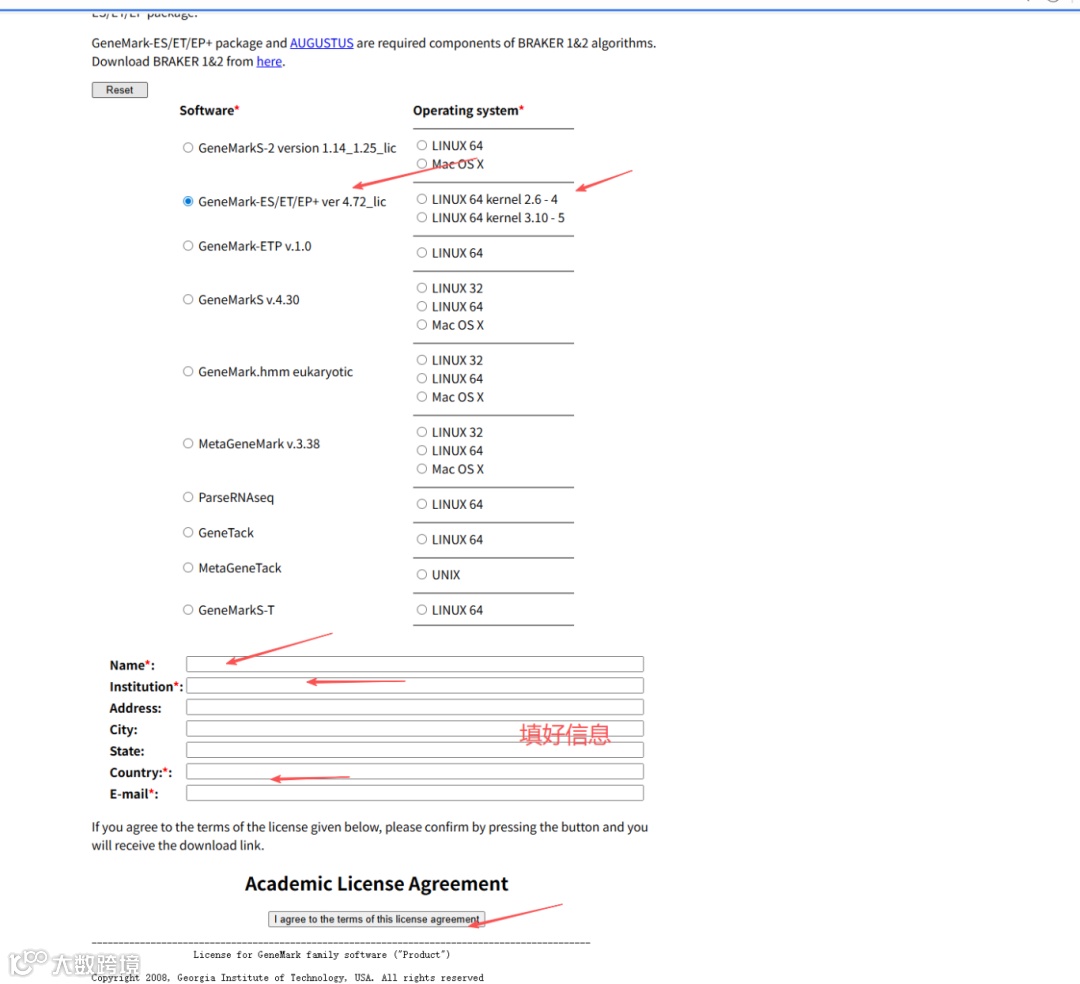Choose LINUX 64 for GeneMarkS-T

(422, 609)
